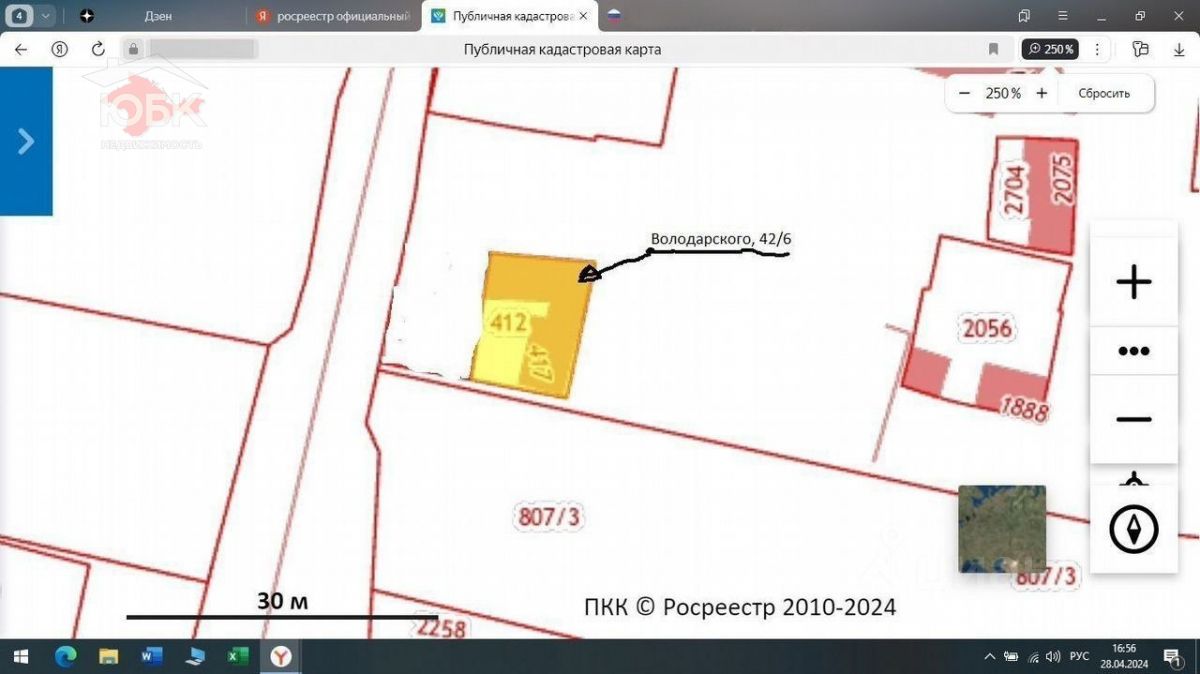Reload the page with the refresh icon
The image size is (1200, 674).
pyautogui.click(x=98, y=49)
